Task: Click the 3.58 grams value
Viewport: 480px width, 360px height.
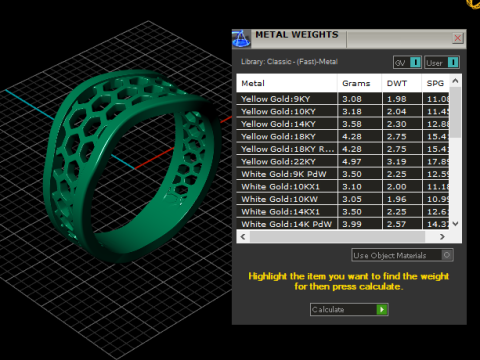Action: pyautogui.click(x=352, y=124)
